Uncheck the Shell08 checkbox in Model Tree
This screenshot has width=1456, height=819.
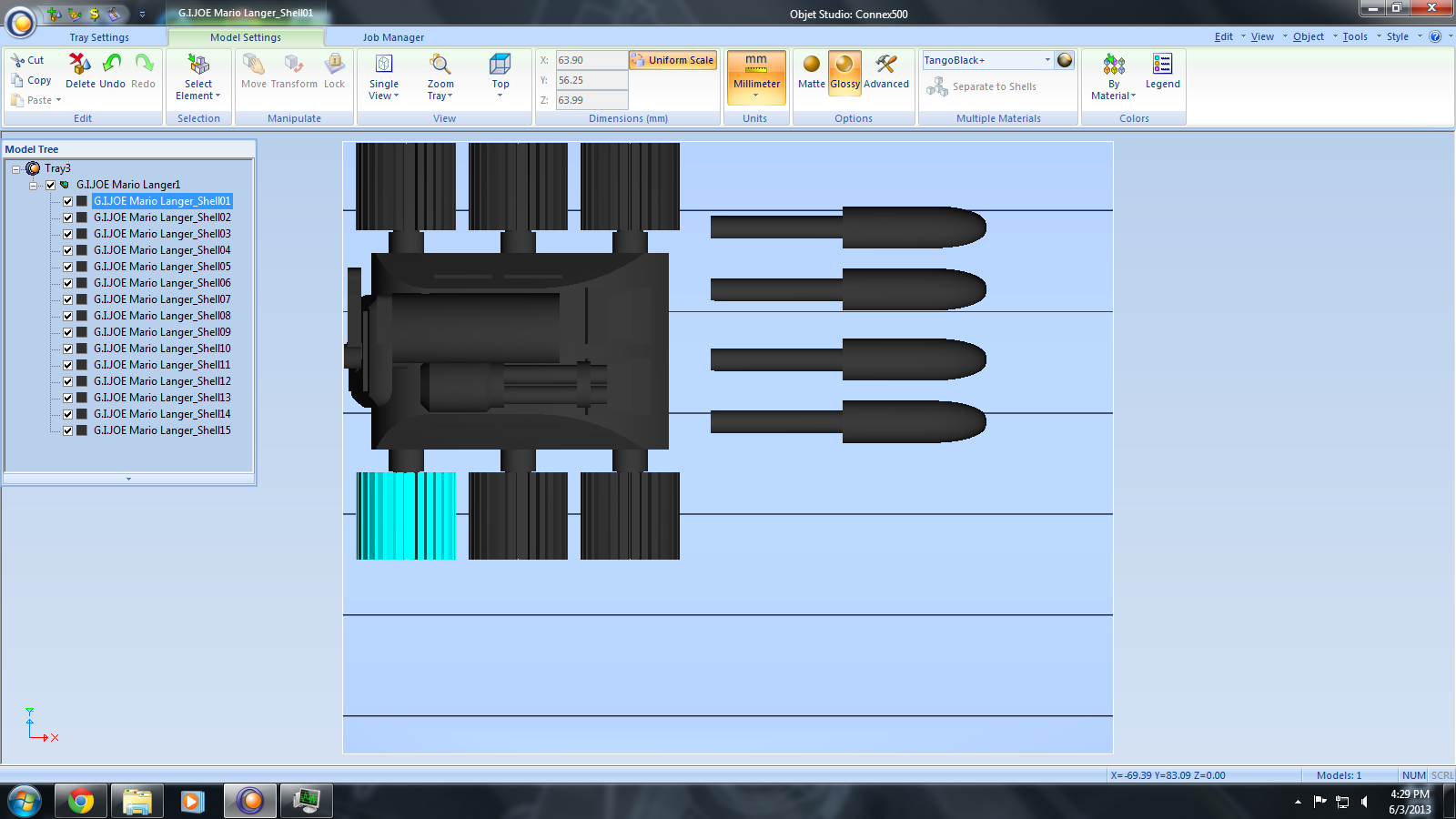[x=67, y=316]
